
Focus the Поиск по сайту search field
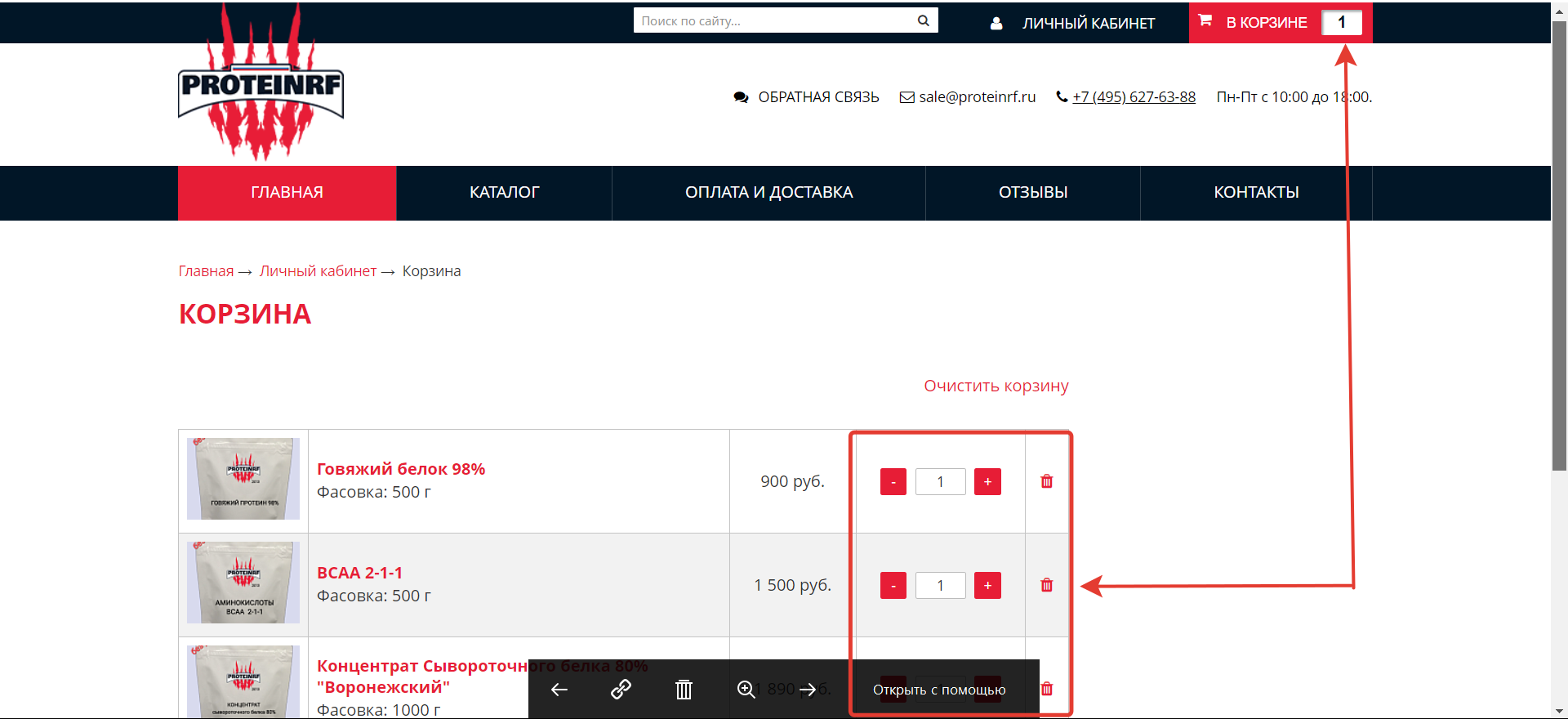pyautogui.click(x=774, y=20)
